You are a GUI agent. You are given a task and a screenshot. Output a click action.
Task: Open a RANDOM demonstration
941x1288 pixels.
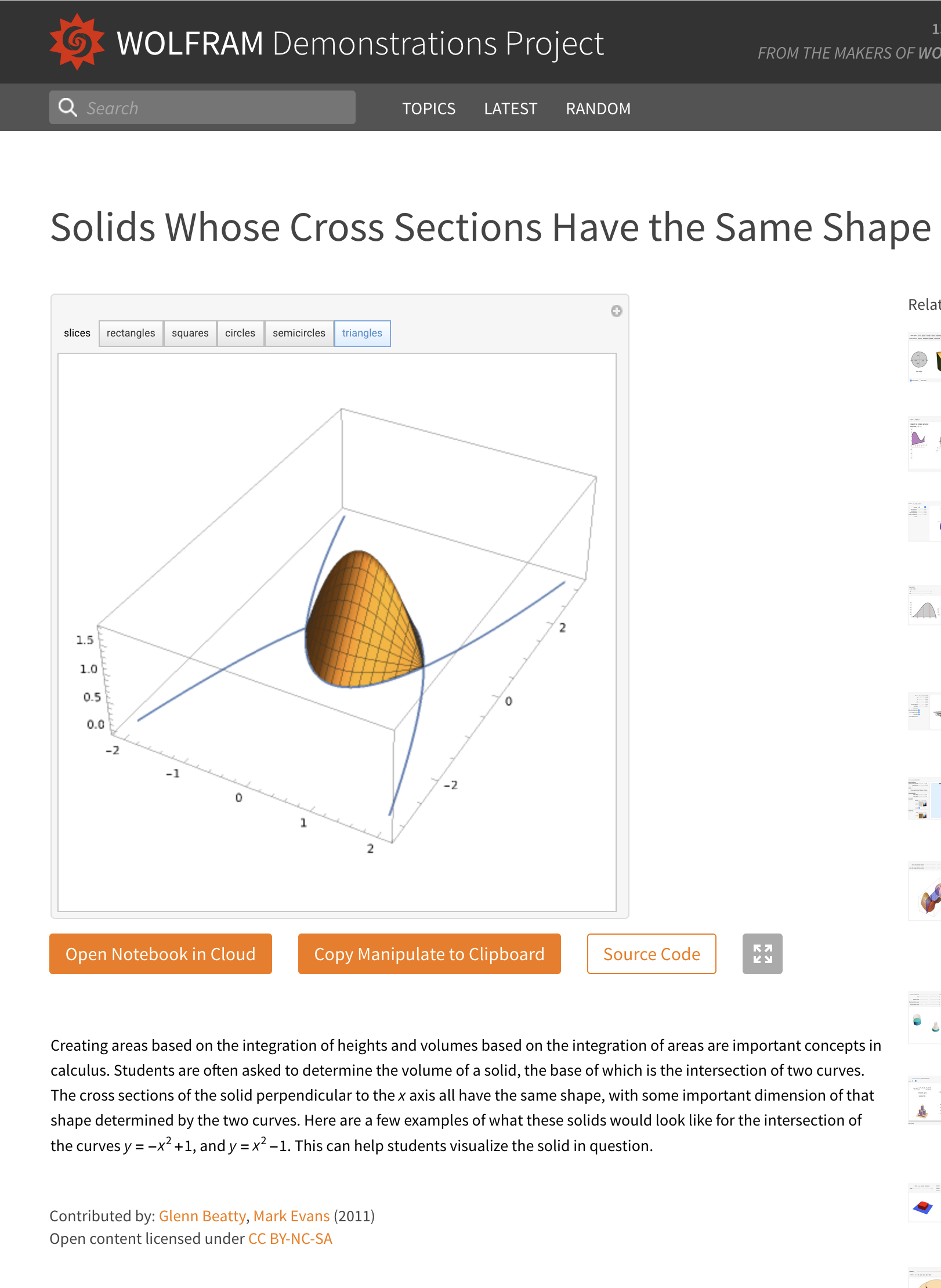598,108
